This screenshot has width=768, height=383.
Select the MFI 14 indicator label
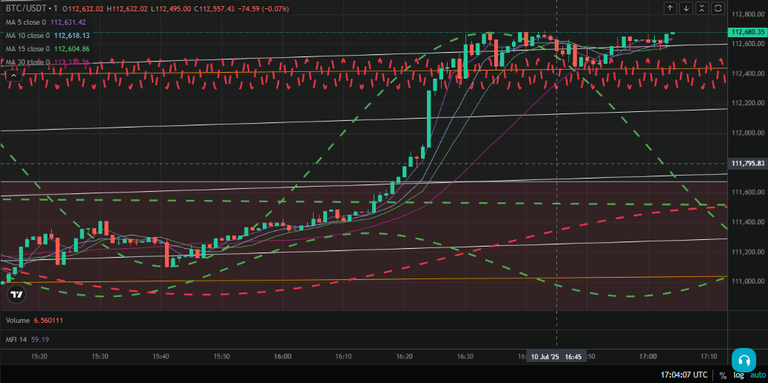[x=16, y=339]
